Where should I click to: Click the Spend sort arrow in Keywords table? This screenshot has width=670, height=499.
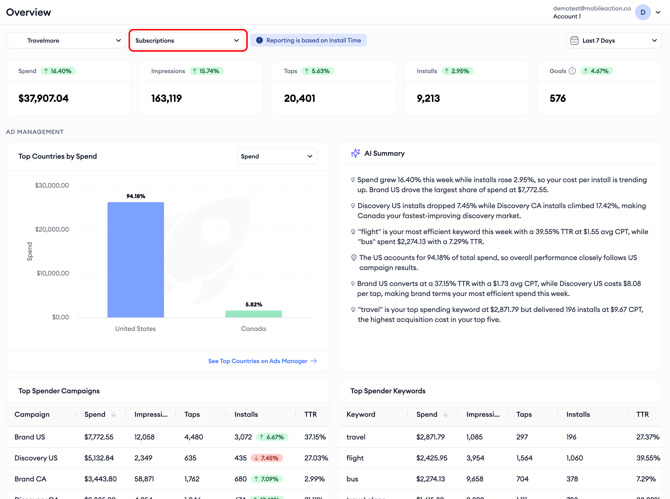(x=446, y=414)
